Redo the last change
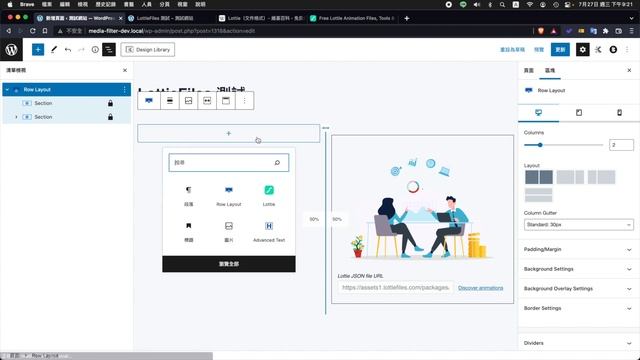The width and height of the screenshot is (640, 360). (x=81, y=49)
